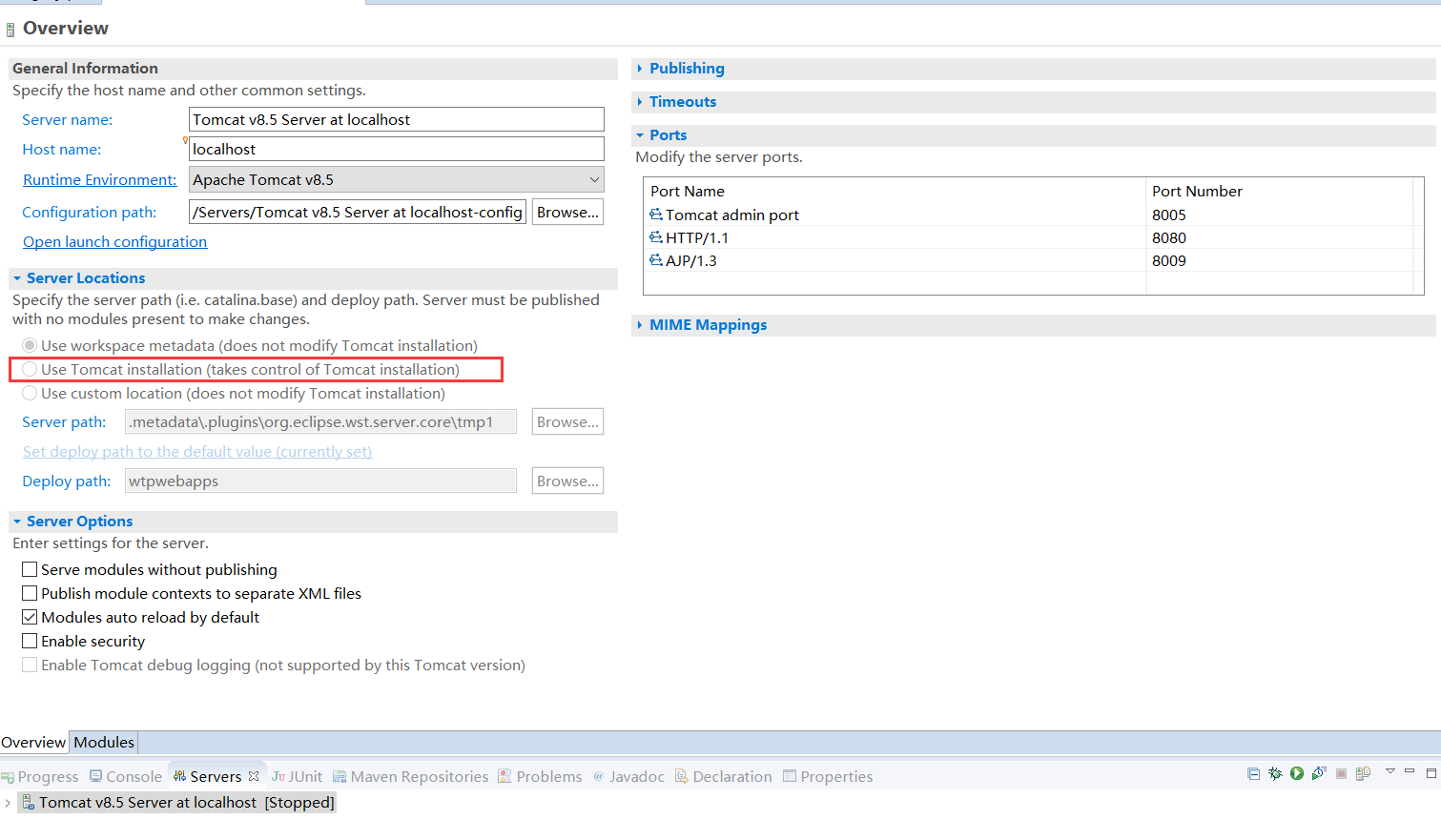Open the Servers view menu triangle
Viewport: 1441px width, 840px height.
point(1390,771)
